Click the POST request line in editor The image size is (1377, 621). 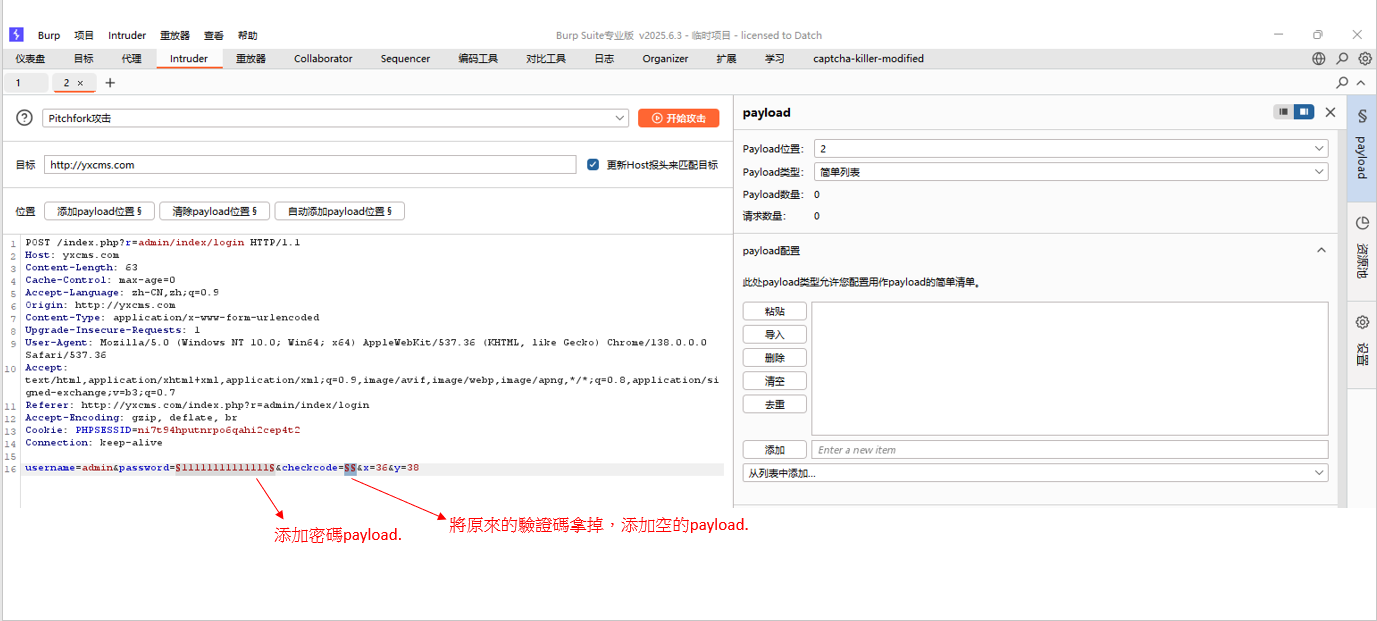tap(163, 242)
